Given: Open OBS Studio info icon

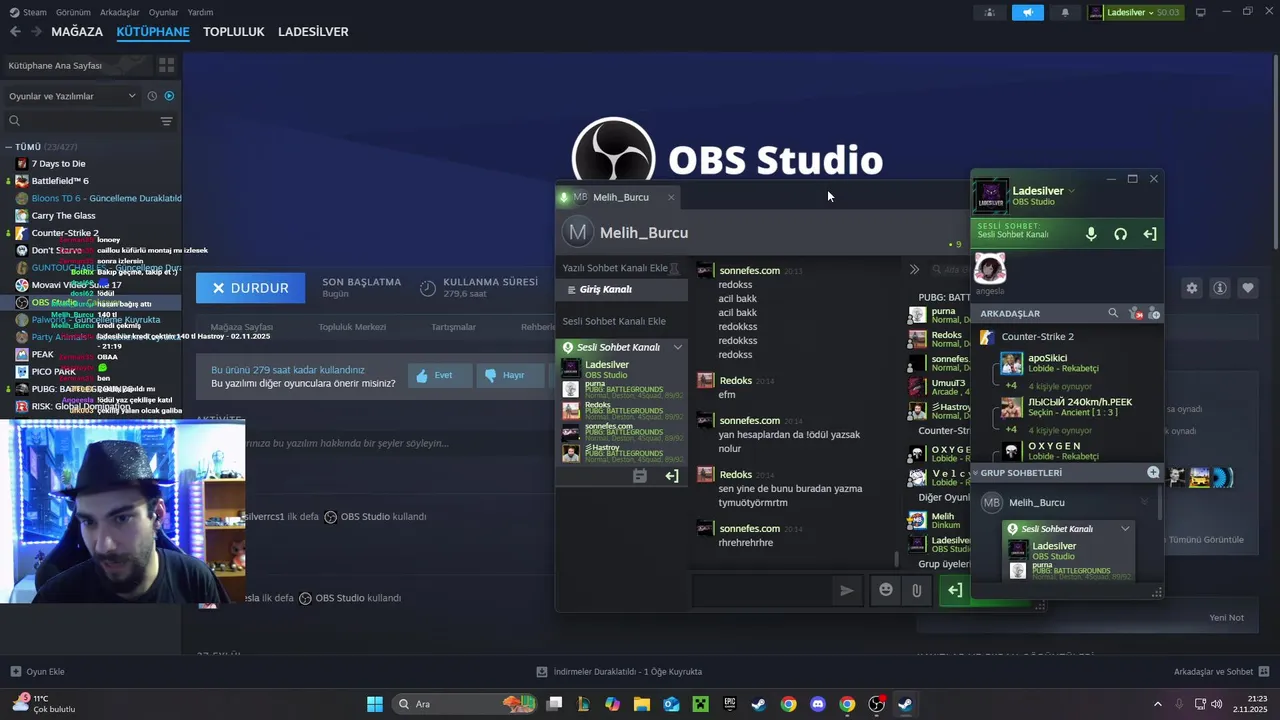Looking at the screenshot, I should click(x=1220, y=288).
